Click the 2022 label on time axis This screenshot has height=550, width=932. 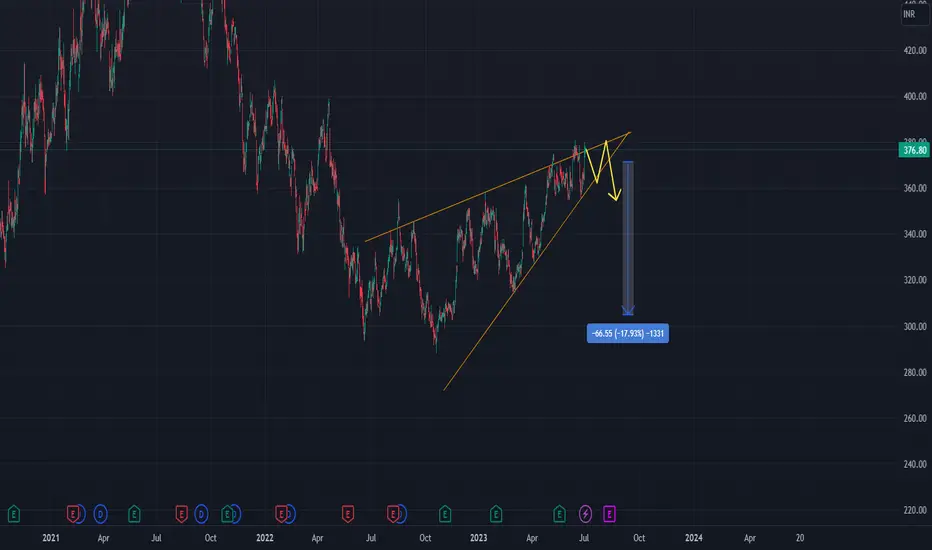pos(265,538)
